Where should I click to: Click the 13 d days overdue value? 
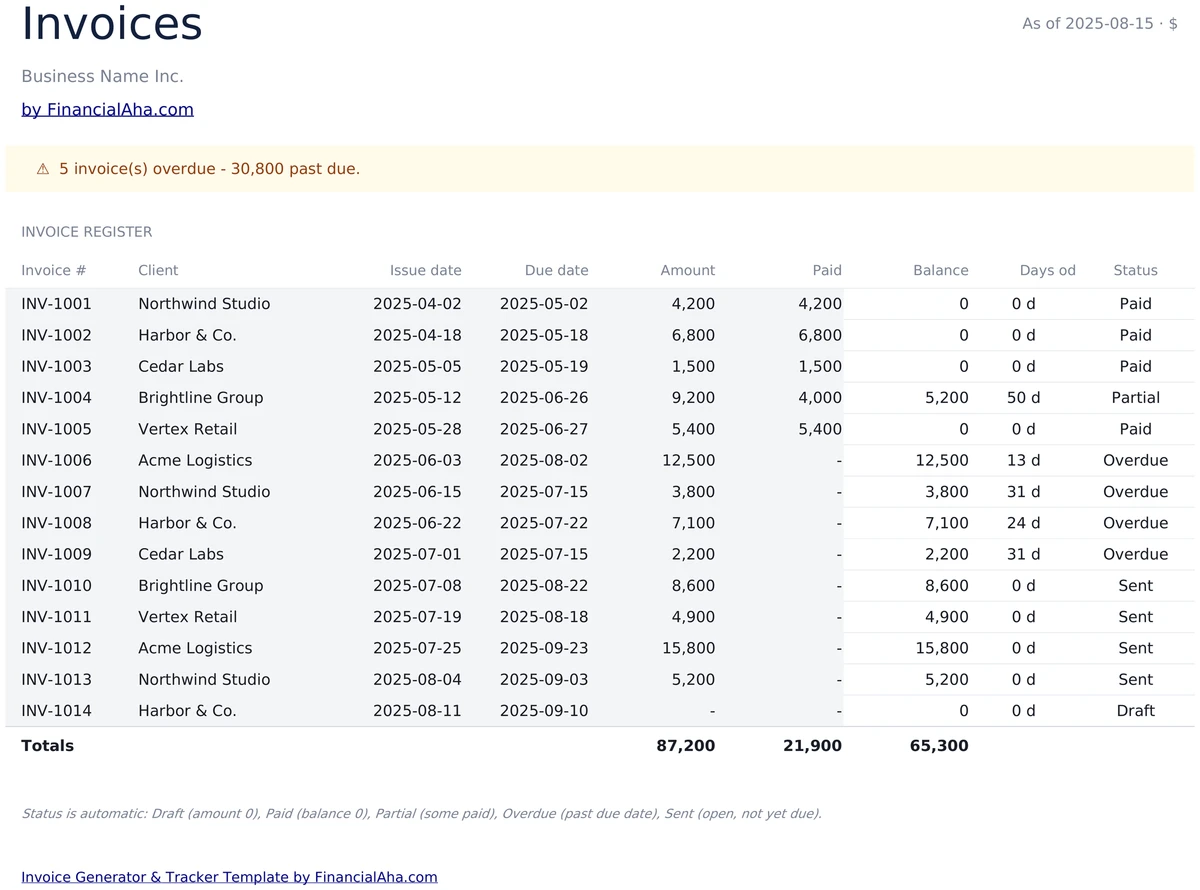(1024, 460)
